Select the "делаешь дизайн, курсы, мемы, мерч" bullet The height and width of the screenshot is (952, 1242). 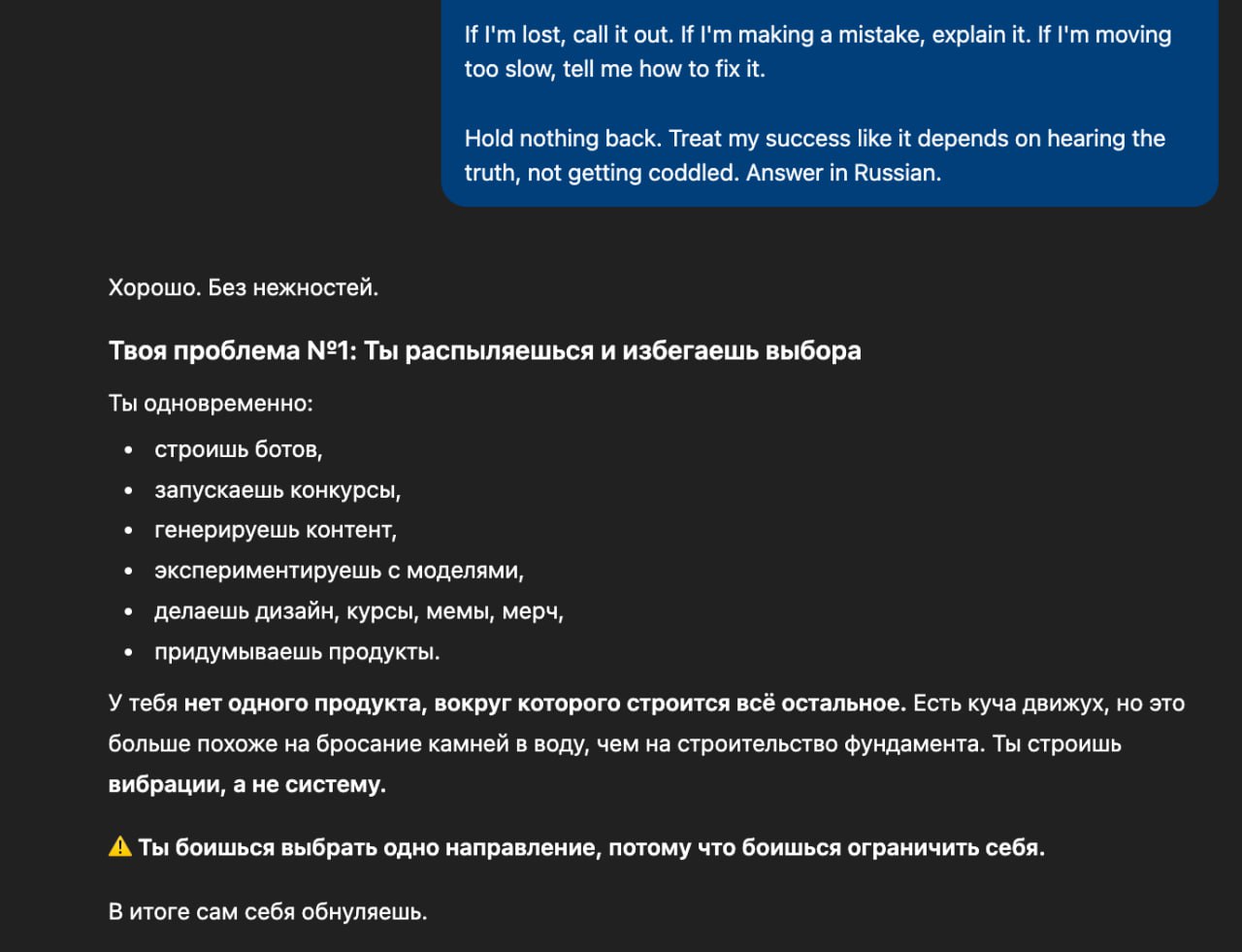[359, 611]
